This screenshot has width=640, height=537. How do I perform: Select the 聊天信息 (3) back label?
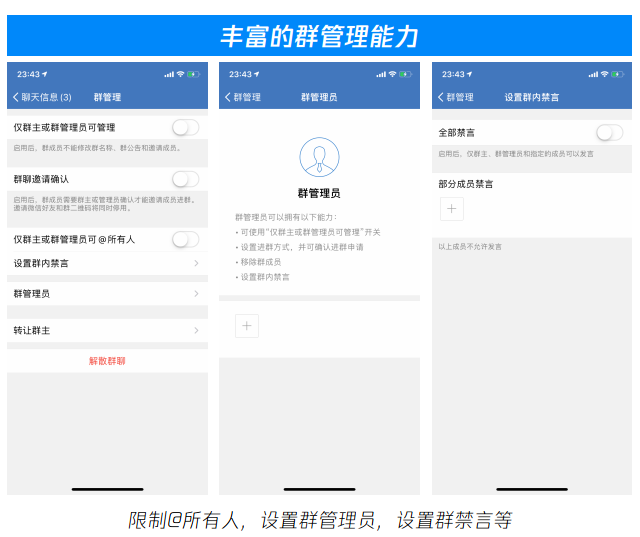tap(46, 97)
